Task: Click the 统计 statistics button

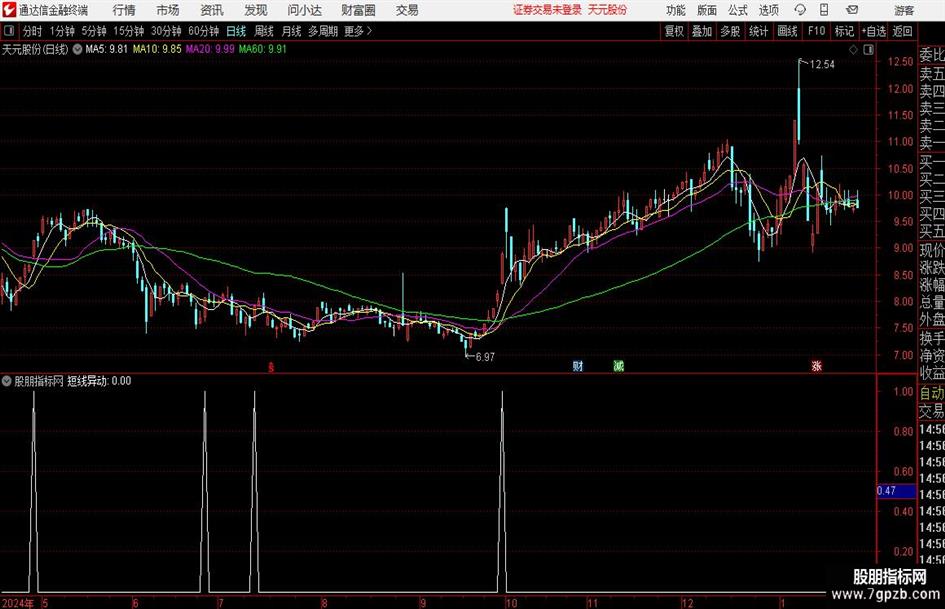Action: coord(758,31)
